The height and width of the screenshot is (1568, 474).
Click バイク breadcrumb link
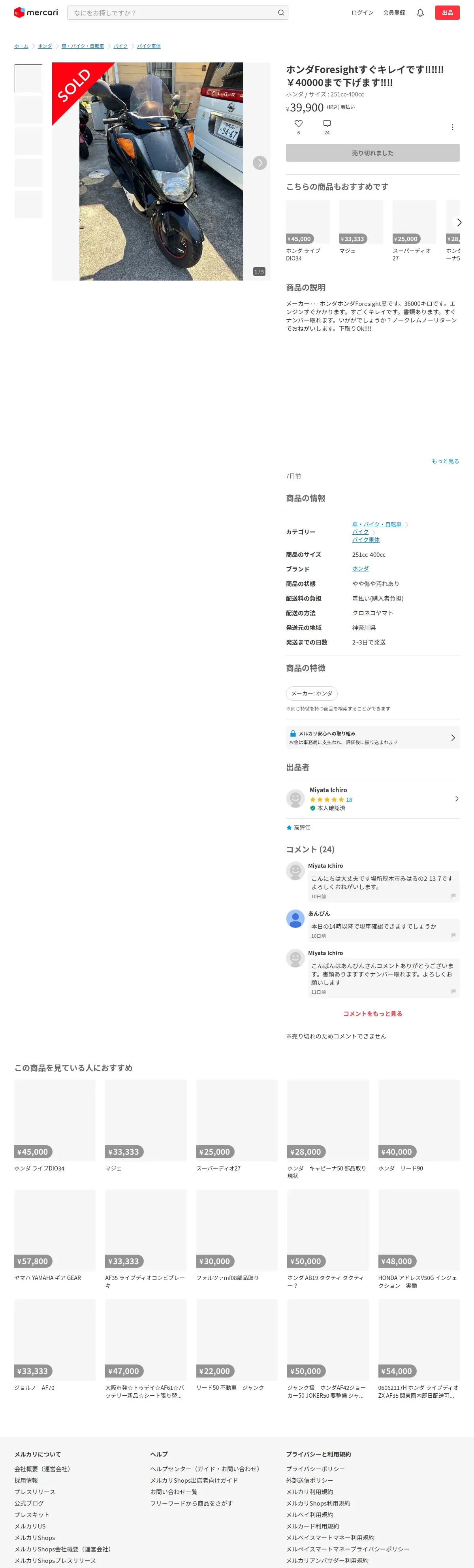(x=120, y=46)
